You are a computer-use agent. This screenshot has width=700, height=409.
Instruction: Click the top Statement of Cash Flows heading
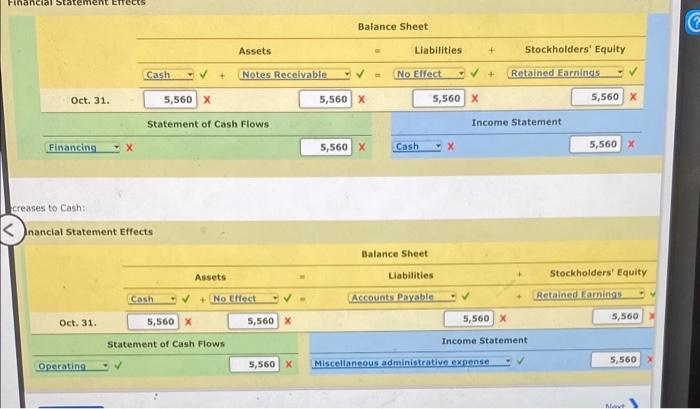click(x=208, y=124)
